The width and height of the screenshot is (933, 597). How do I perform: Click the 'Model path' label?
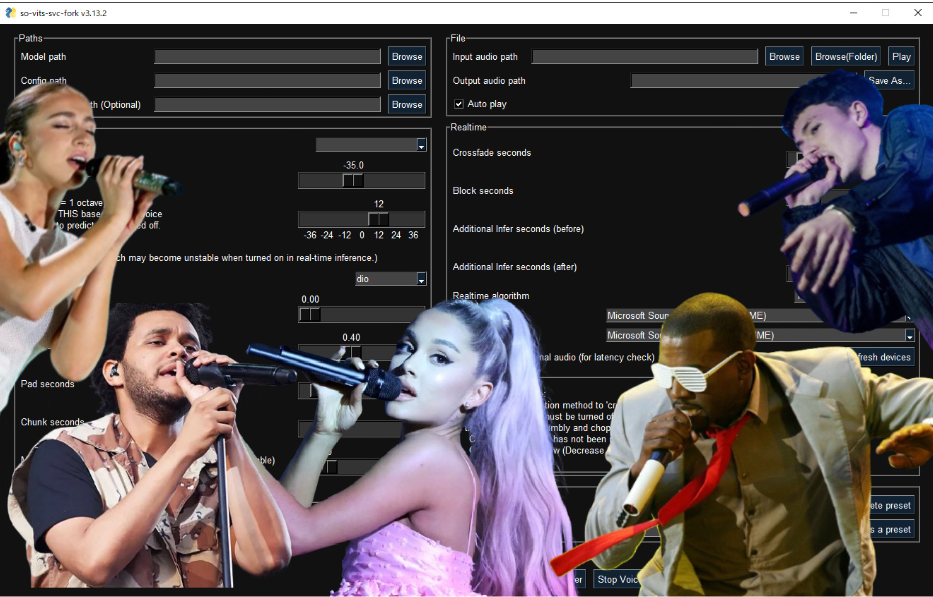click(43, 57)
